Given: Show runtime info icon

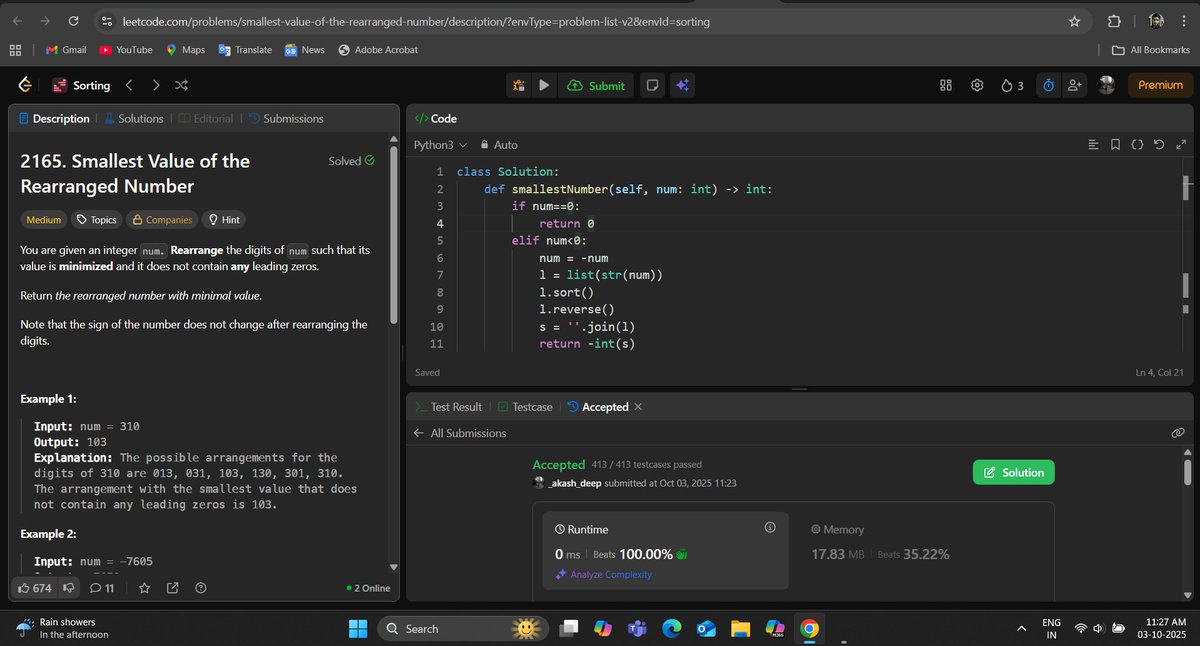Looking at the screenshot, I should coord(769,527).
